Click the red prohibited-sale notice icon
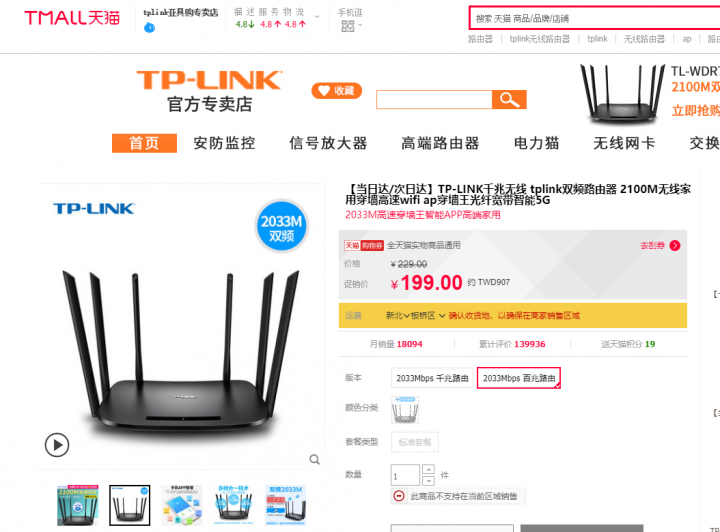 coord(399,496)
